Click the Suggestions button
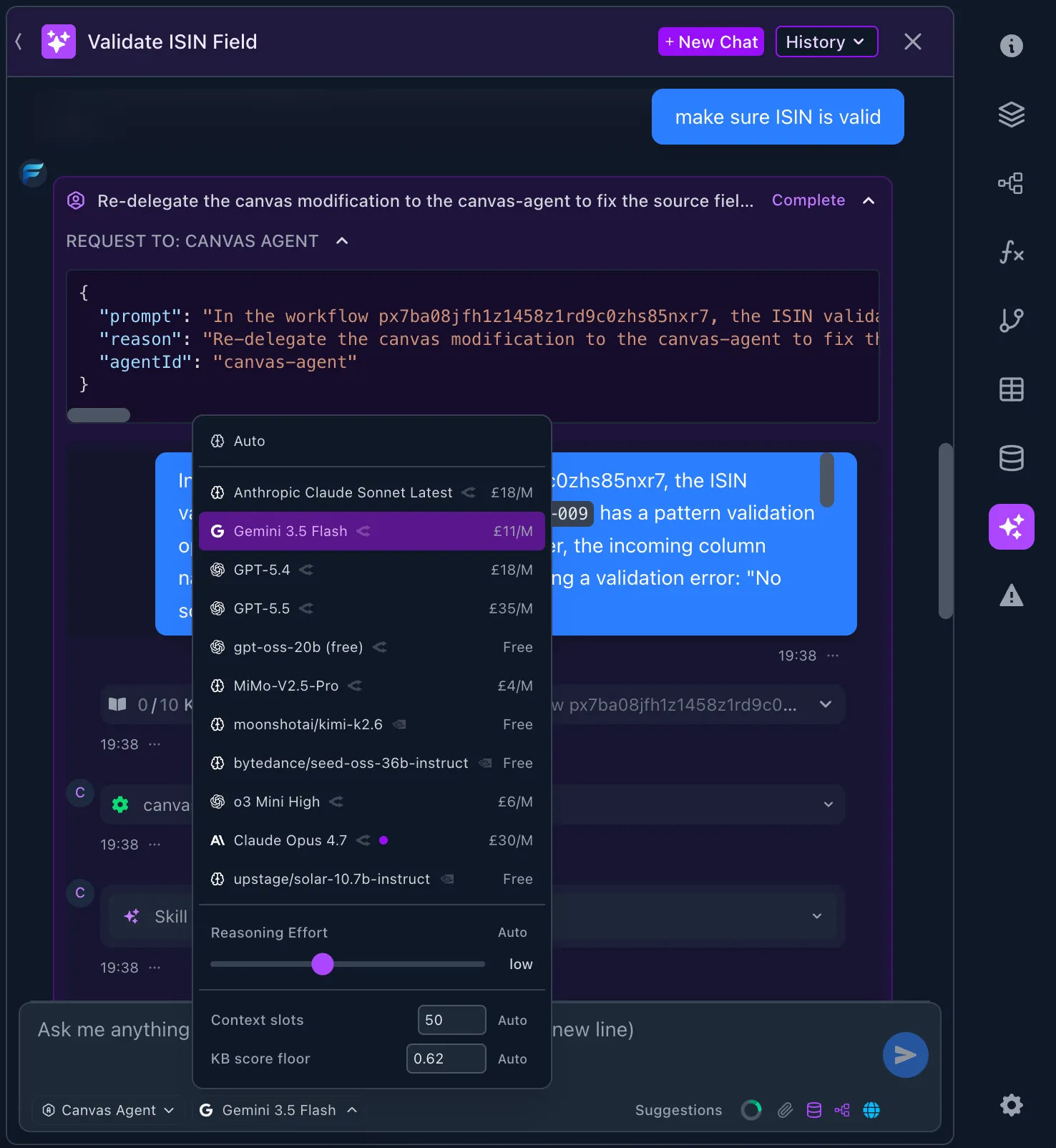Image resolution: width=1056 pixels, height=1148 pixels. point(678,1110)
